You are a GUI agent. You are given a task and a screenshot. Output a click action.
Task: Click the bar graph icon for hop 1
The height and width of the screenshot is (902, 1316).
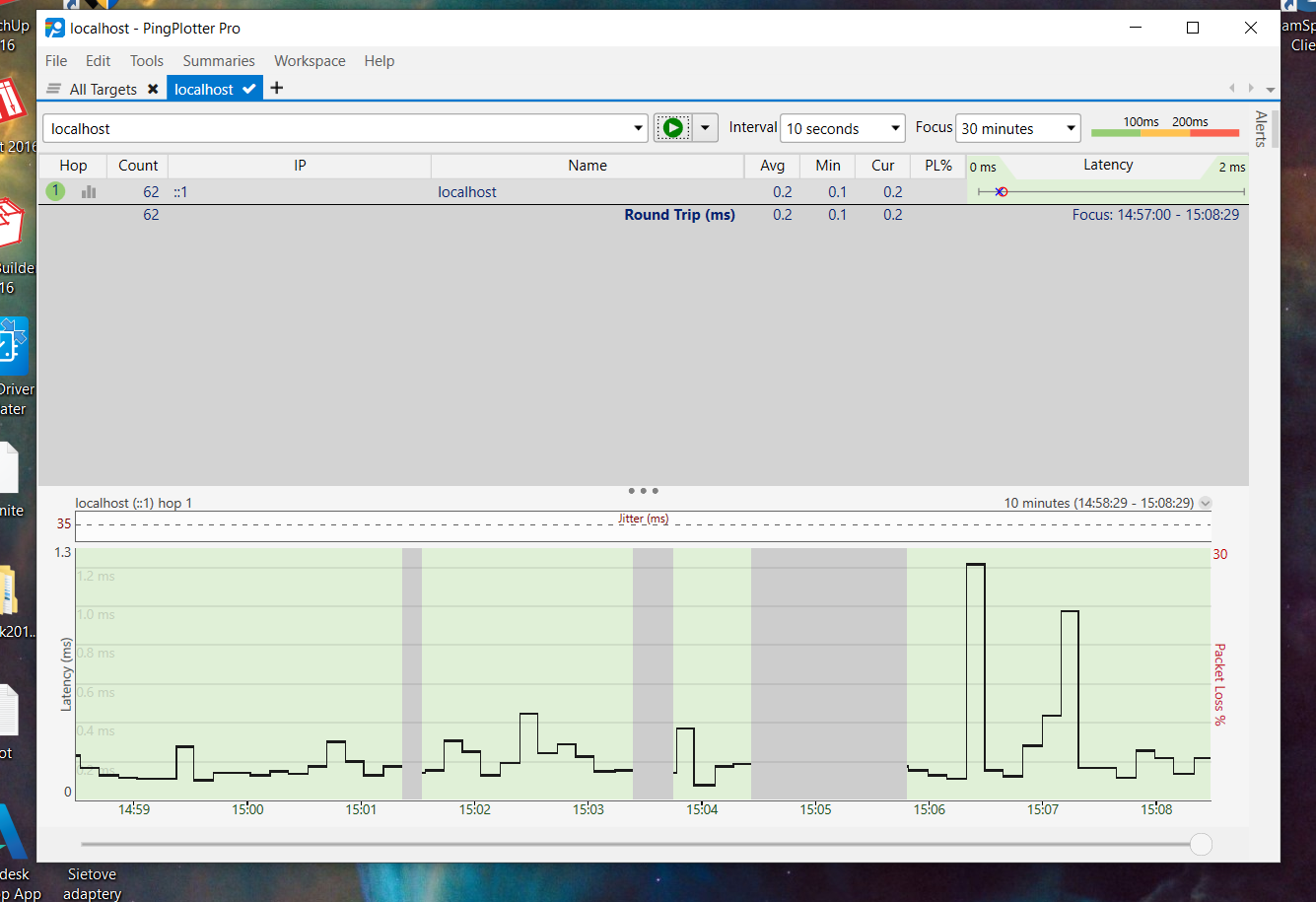tap(89, 192)
